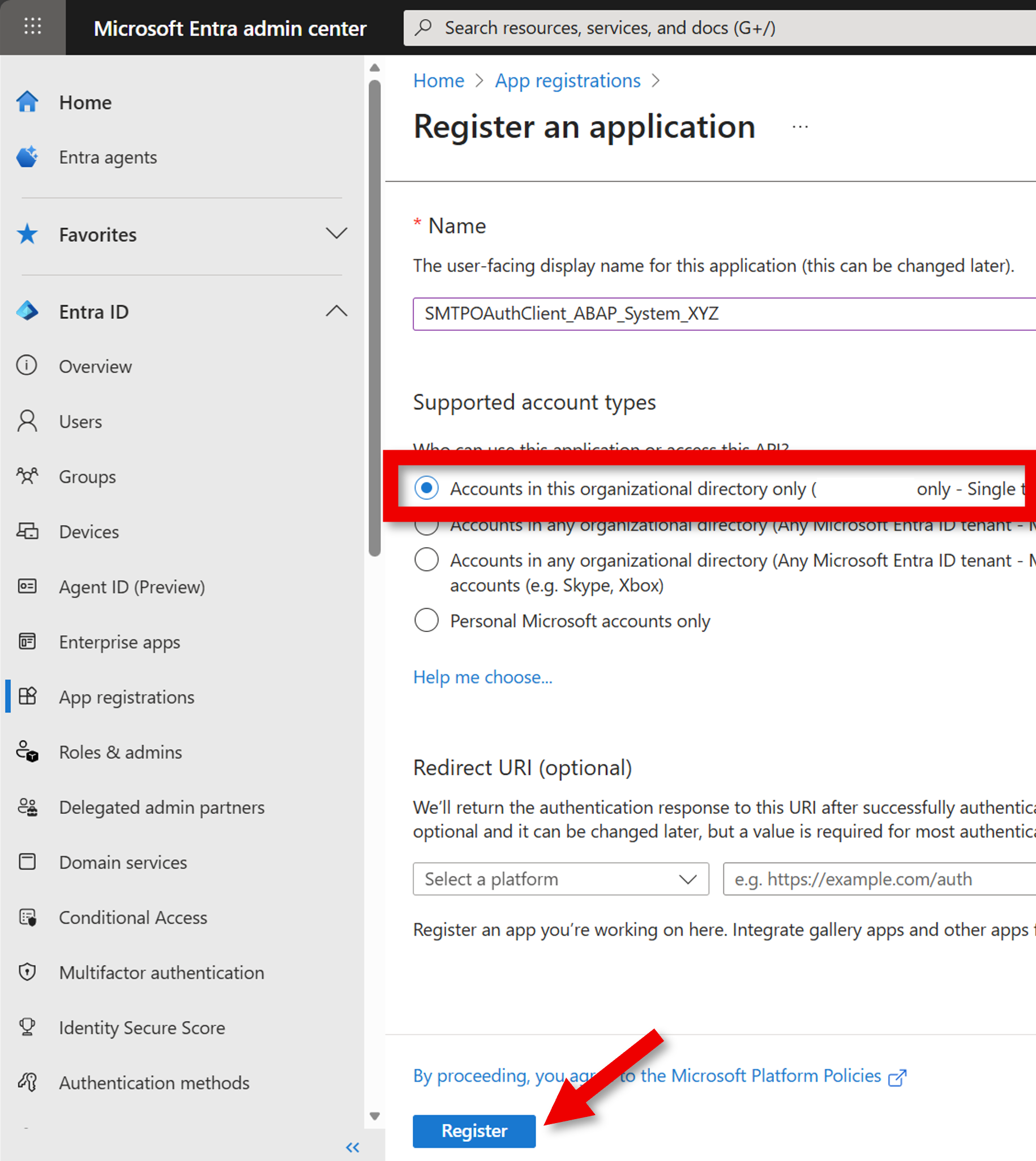Click the external link icon after Platform Policies
The image size is (1036, 1161).
[x=897, y=1077]
